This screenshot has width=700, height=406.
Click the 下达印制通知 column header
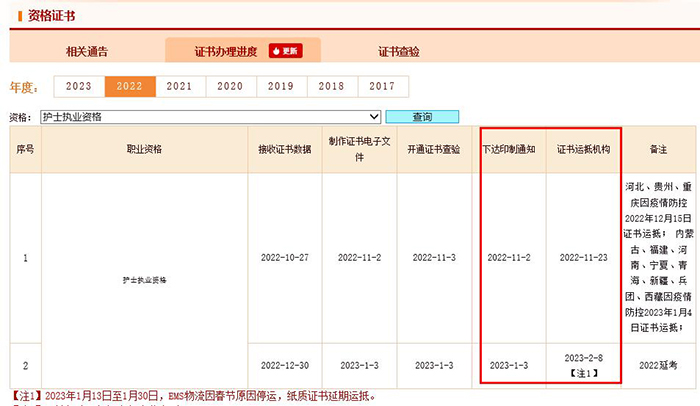click(x=509, y=149)
